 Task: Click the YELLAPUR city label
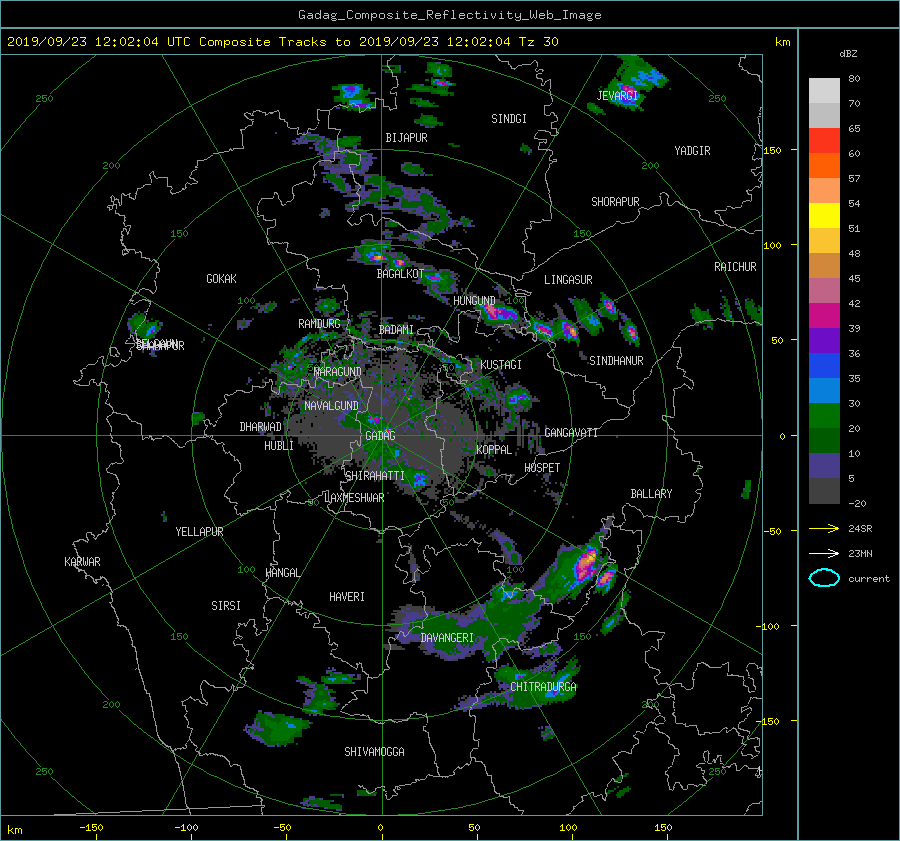(199, 532)
